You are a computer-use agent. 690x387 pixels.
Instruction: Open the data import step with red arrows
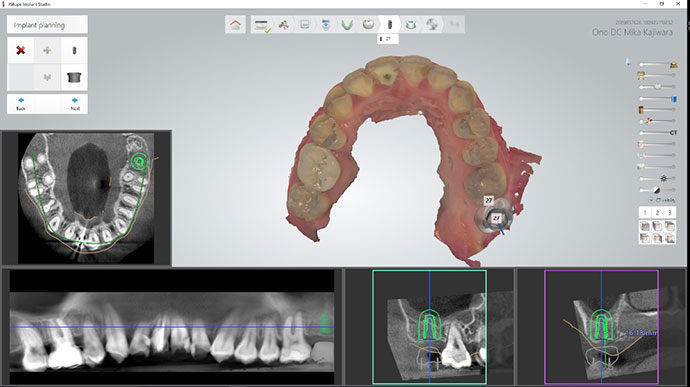284,25
